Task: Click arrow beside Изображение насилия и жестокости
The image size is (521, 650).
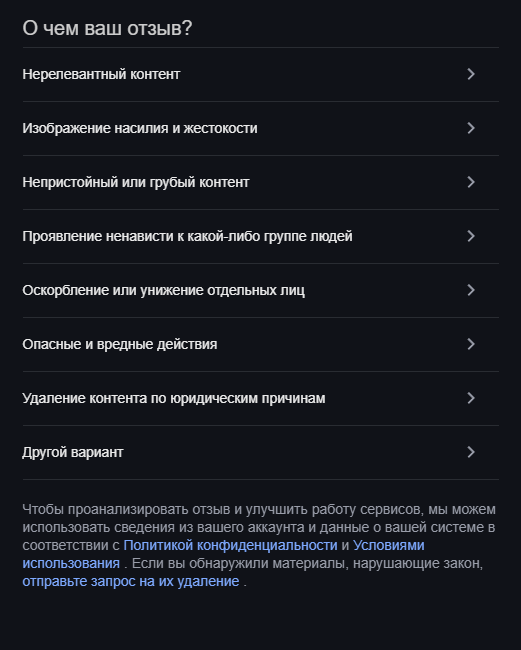Action: 471,128
